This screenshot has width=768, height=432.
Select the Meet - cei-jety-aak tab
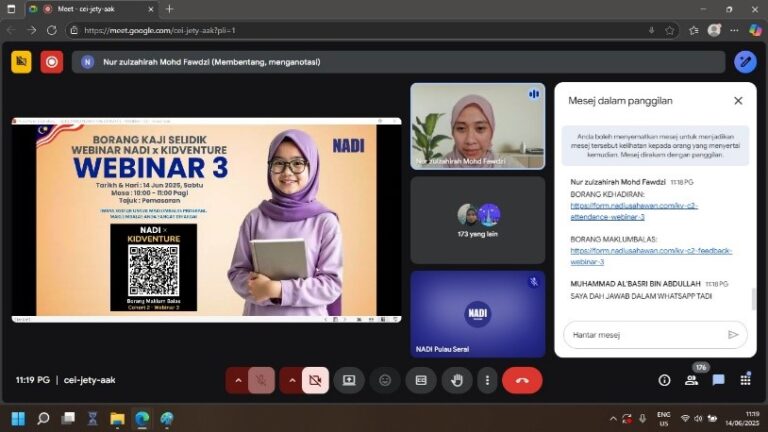tap(92, 9)
